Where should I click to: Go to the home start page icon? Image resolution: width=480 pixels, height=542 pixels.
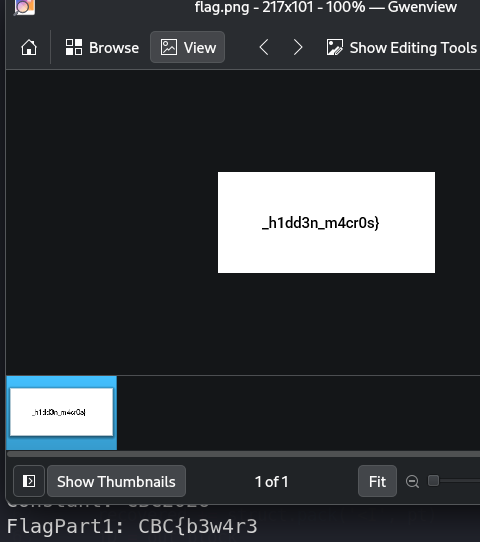coord(29,47)
